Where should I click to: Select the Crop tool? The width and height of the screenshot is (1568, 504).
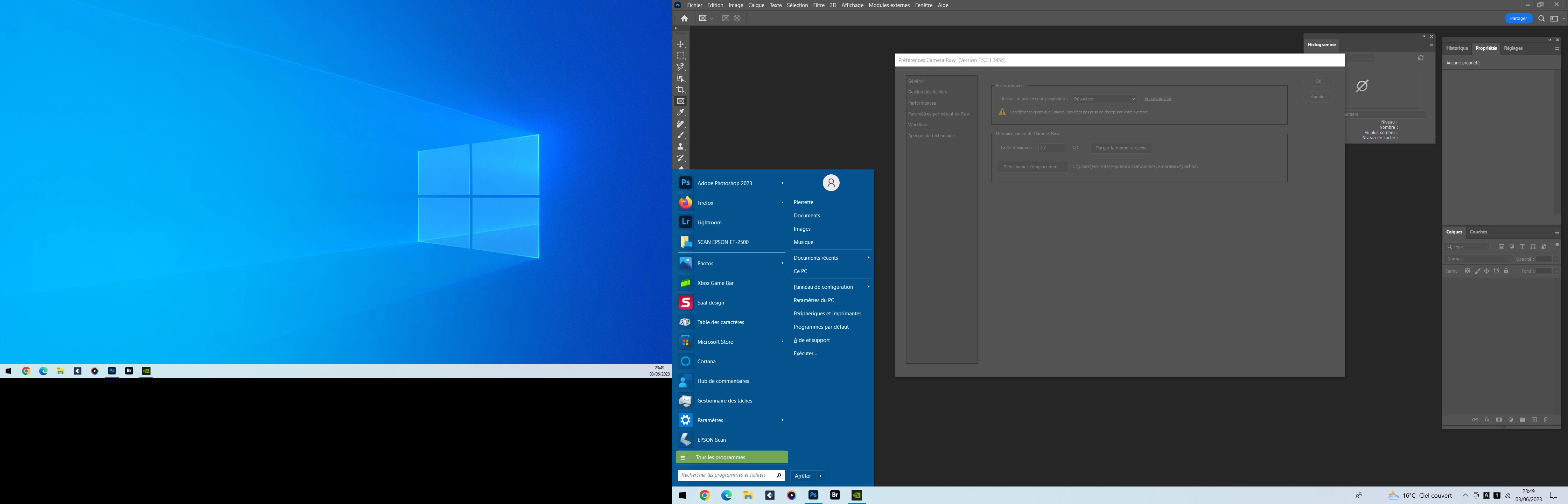(x=680, y=90)
